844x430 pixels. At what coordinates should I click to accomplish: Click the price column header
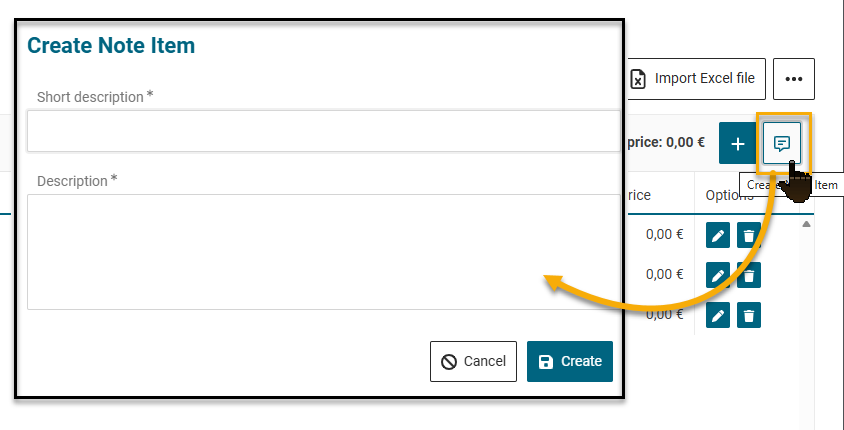pos(639,195)
